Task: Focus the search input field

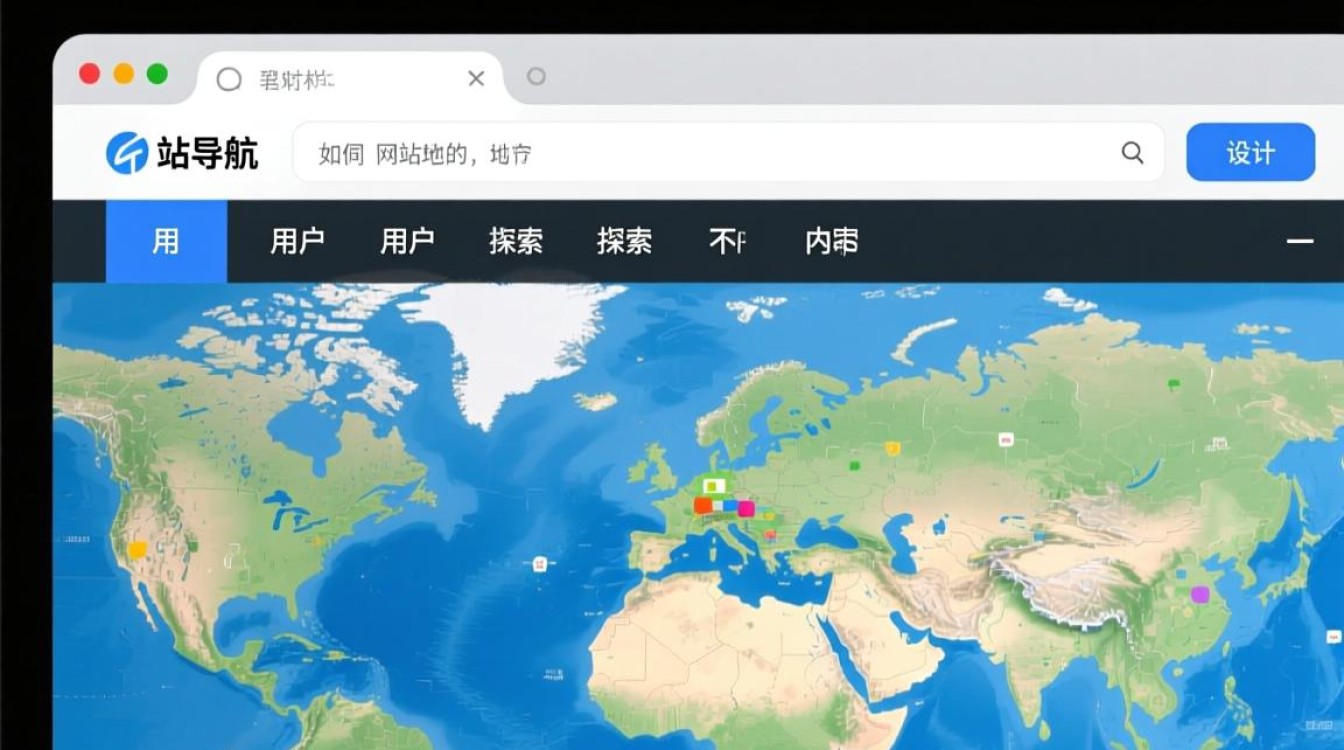Action: pyautogui.click(x=700, y=152)
